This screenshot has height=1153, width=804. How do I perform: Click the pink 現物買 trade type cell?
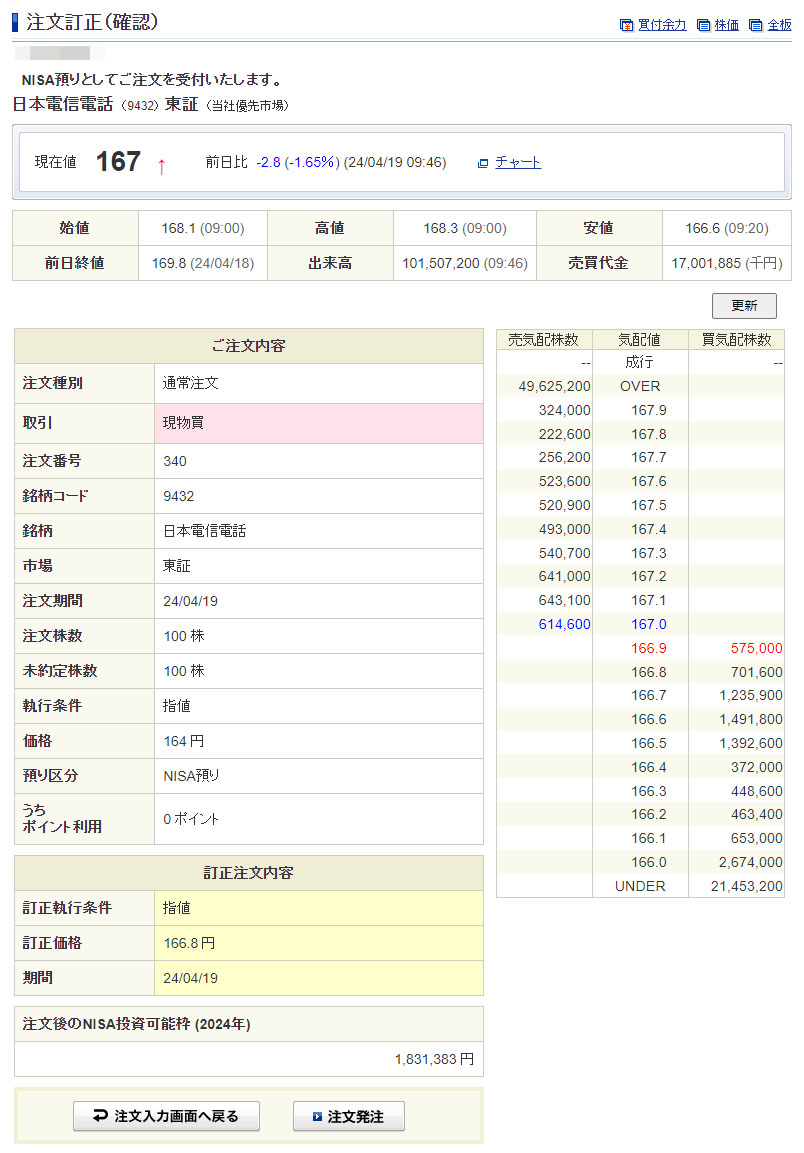318,423
